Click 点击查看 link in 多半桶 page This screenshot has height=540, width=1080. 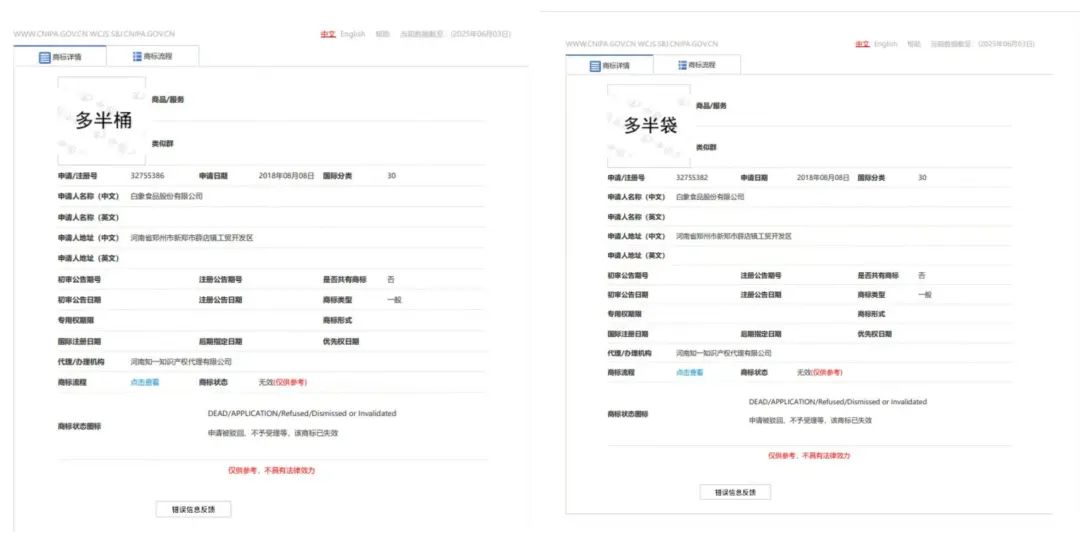[x=145, y=382]
